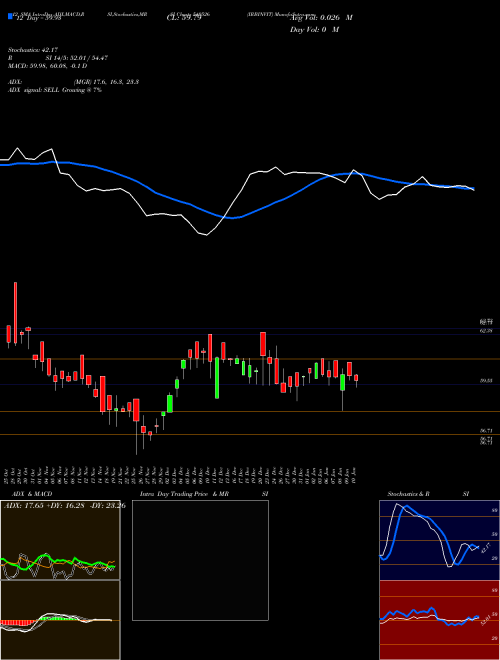Click the tall green candlestick in mid-chart
Image resolution: width=500 pixels, height=660 pixels.
[217, 378]
